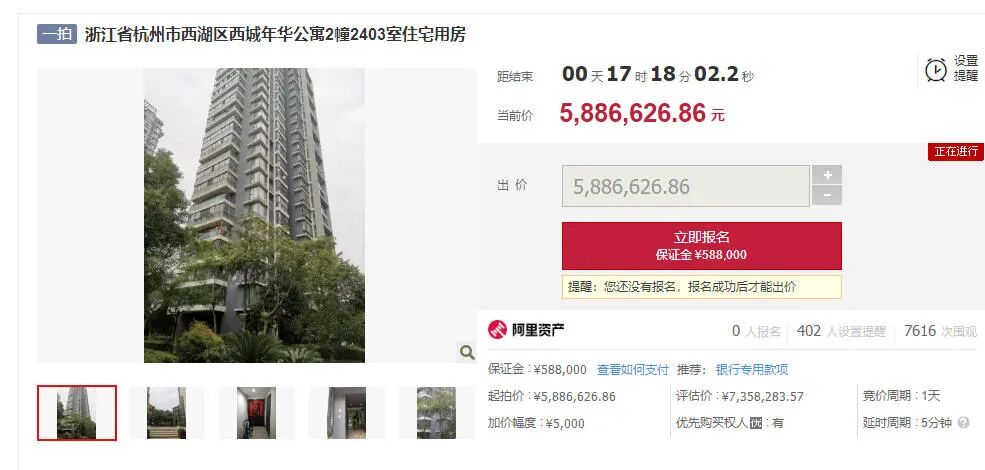Click the priority purchaser 优 badge icon
Screen dimensions: 985x470
coord(756,423)
